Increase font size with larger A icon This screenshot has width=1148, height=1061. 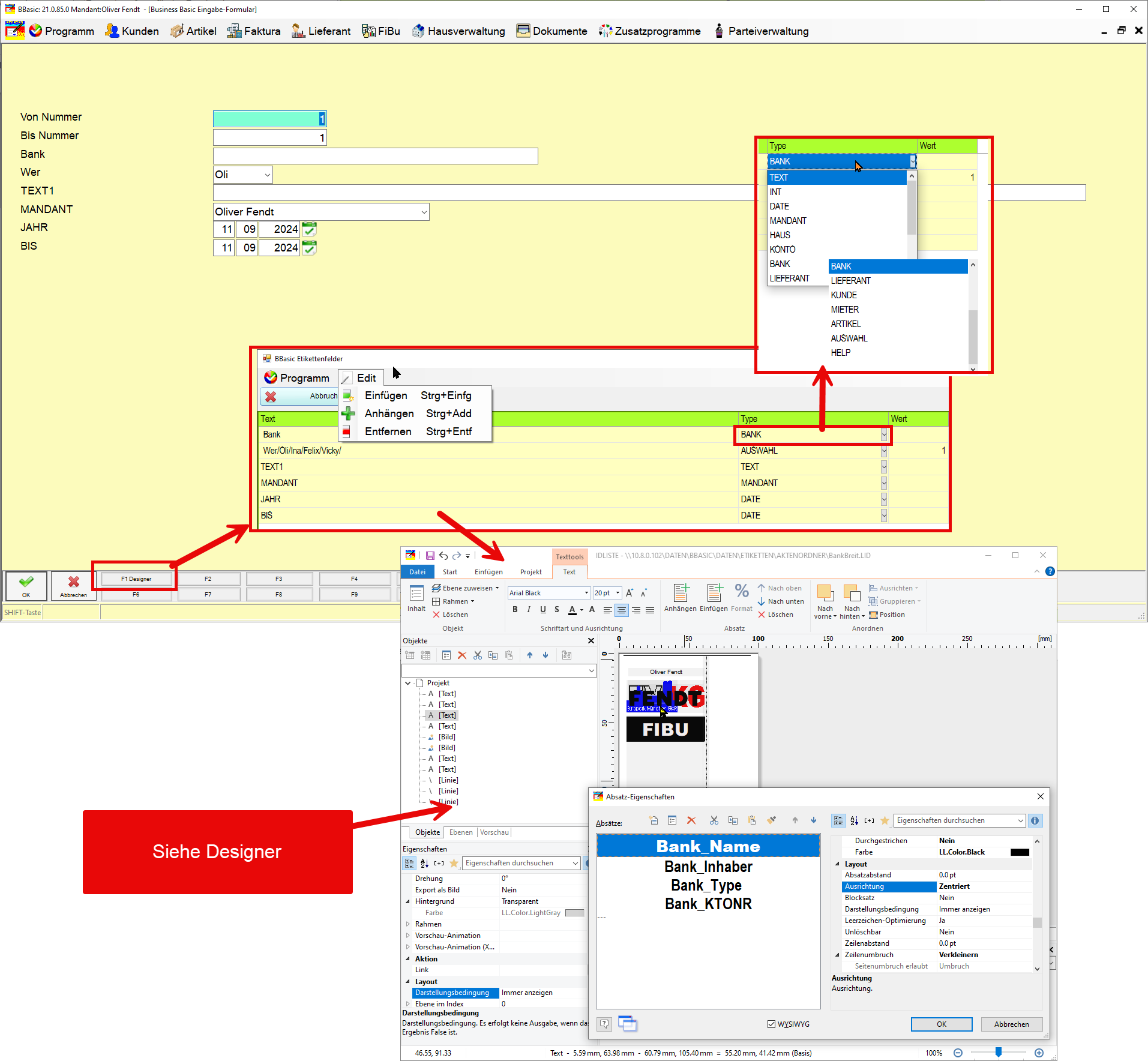[x=630, y=593]
